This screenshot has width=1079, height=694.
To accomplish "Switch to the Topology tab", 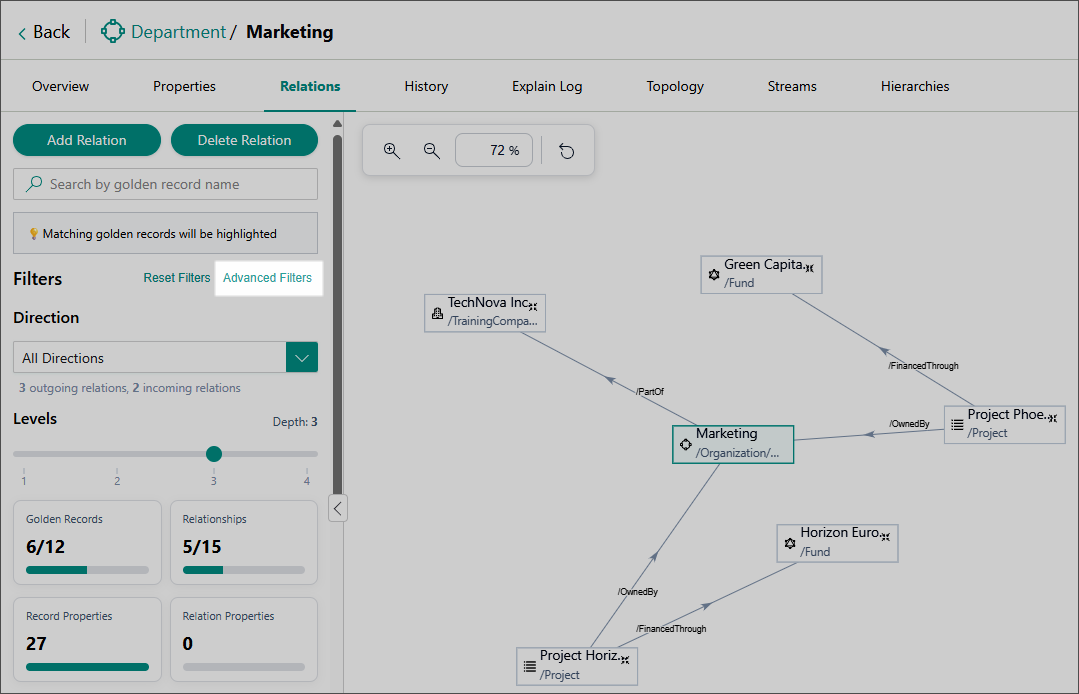I will coord(675,87).
